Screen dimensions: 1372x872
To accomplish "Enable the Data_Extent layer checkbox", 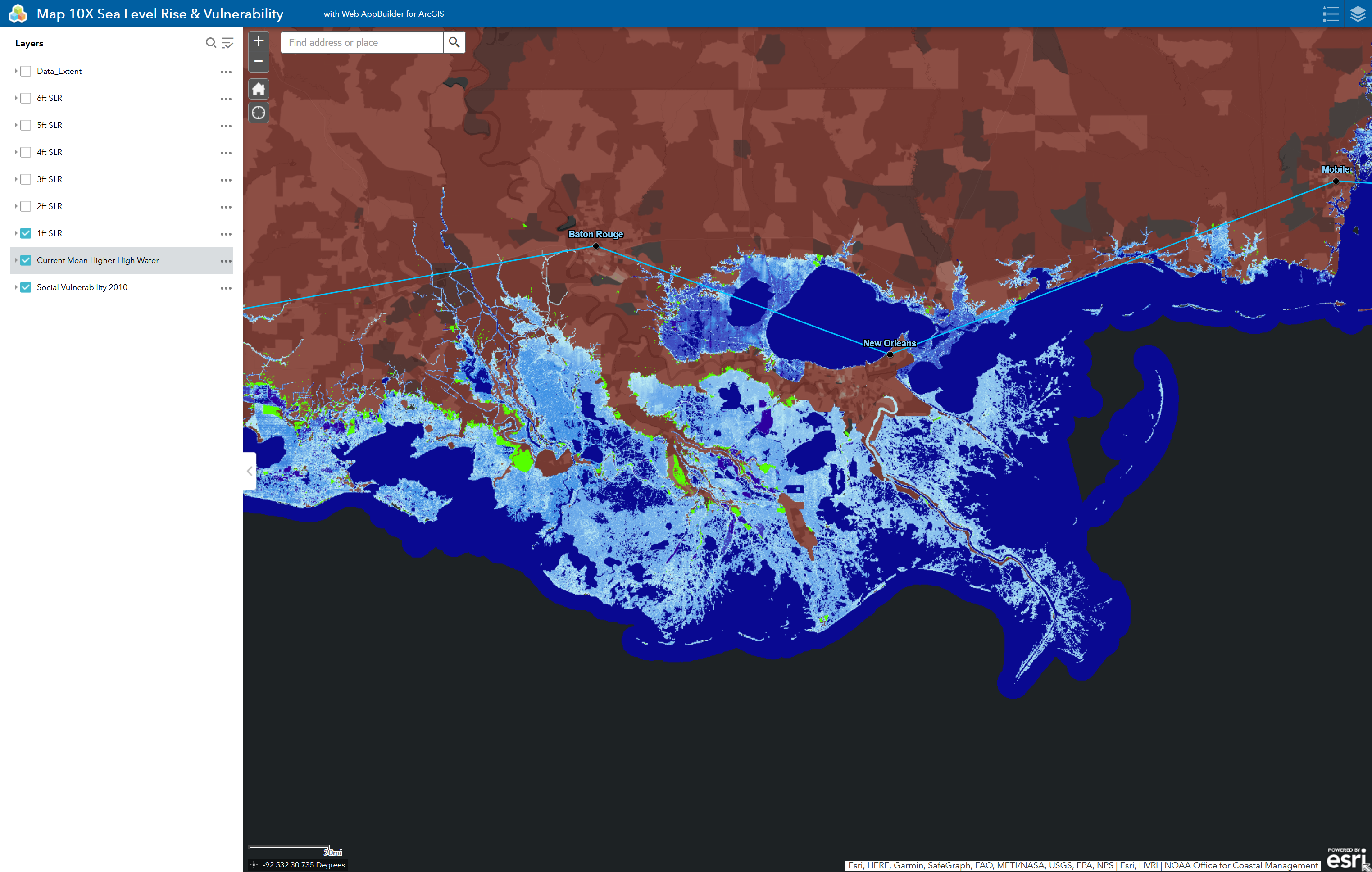I will tap(26, 71).
